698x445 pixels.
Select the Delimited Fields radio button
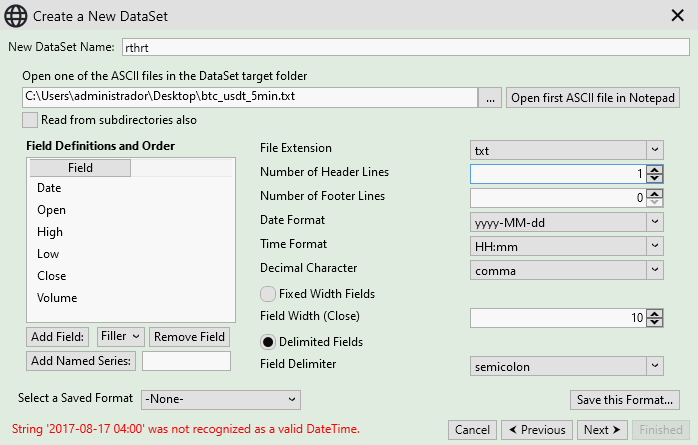coord(268,342)
